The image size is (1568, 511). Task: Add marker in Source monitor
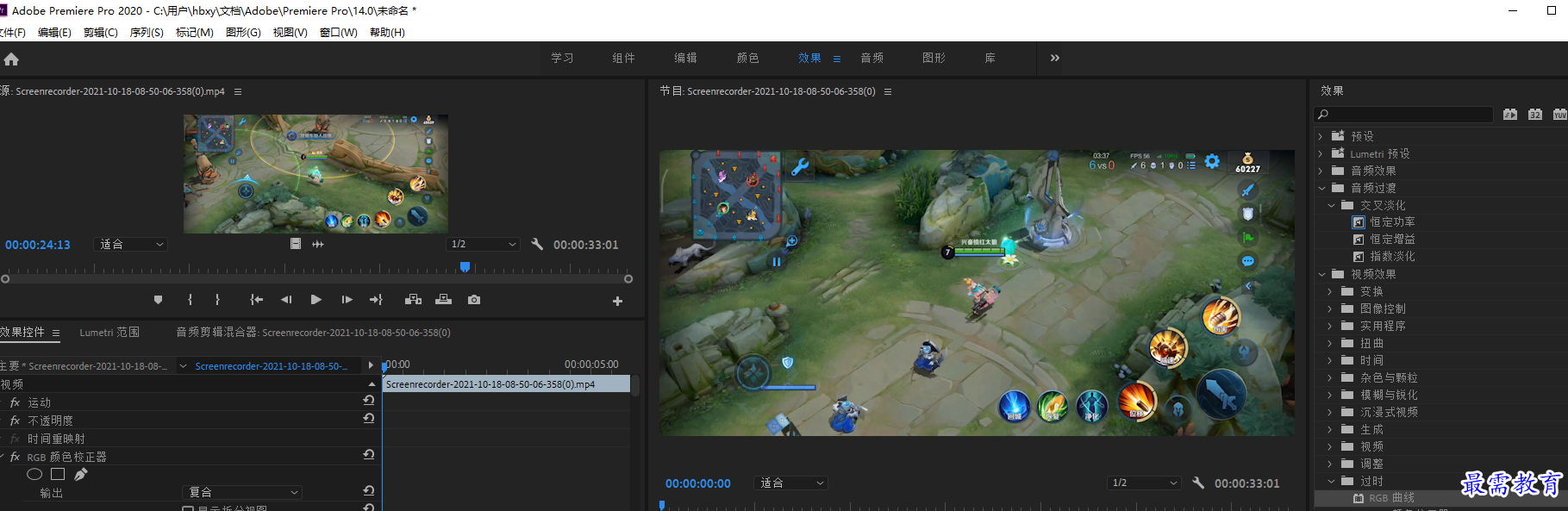pos(158,300)
